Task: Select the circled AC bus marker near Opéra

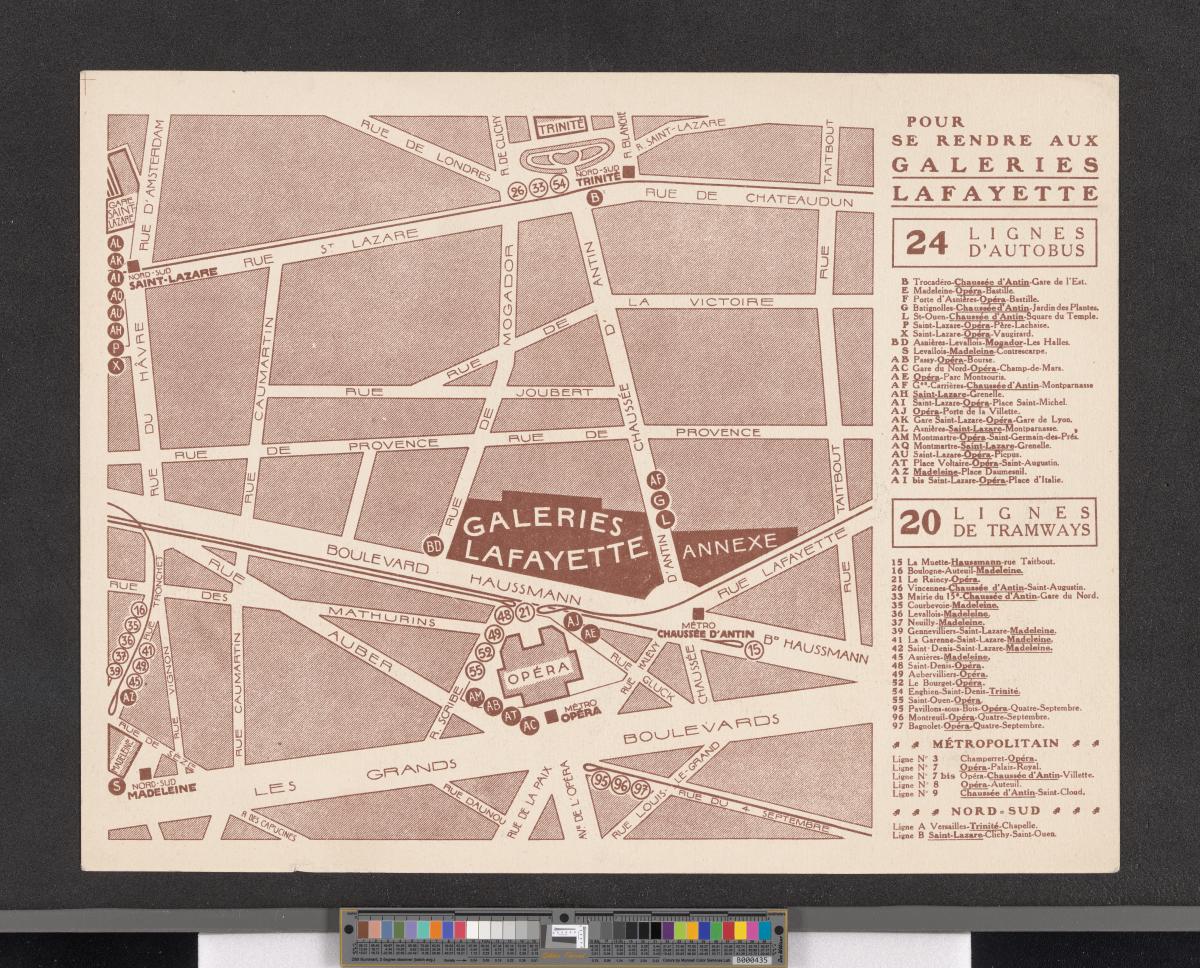Action: [x=530, y=723]
